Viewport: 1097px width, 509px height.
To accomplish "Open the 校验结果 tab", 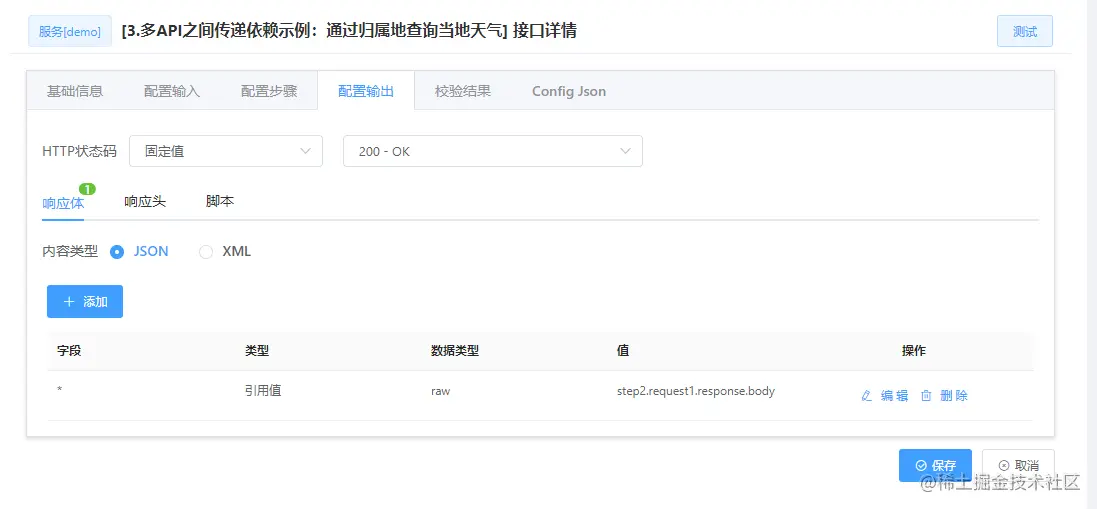I will click(x=462, y=91).
